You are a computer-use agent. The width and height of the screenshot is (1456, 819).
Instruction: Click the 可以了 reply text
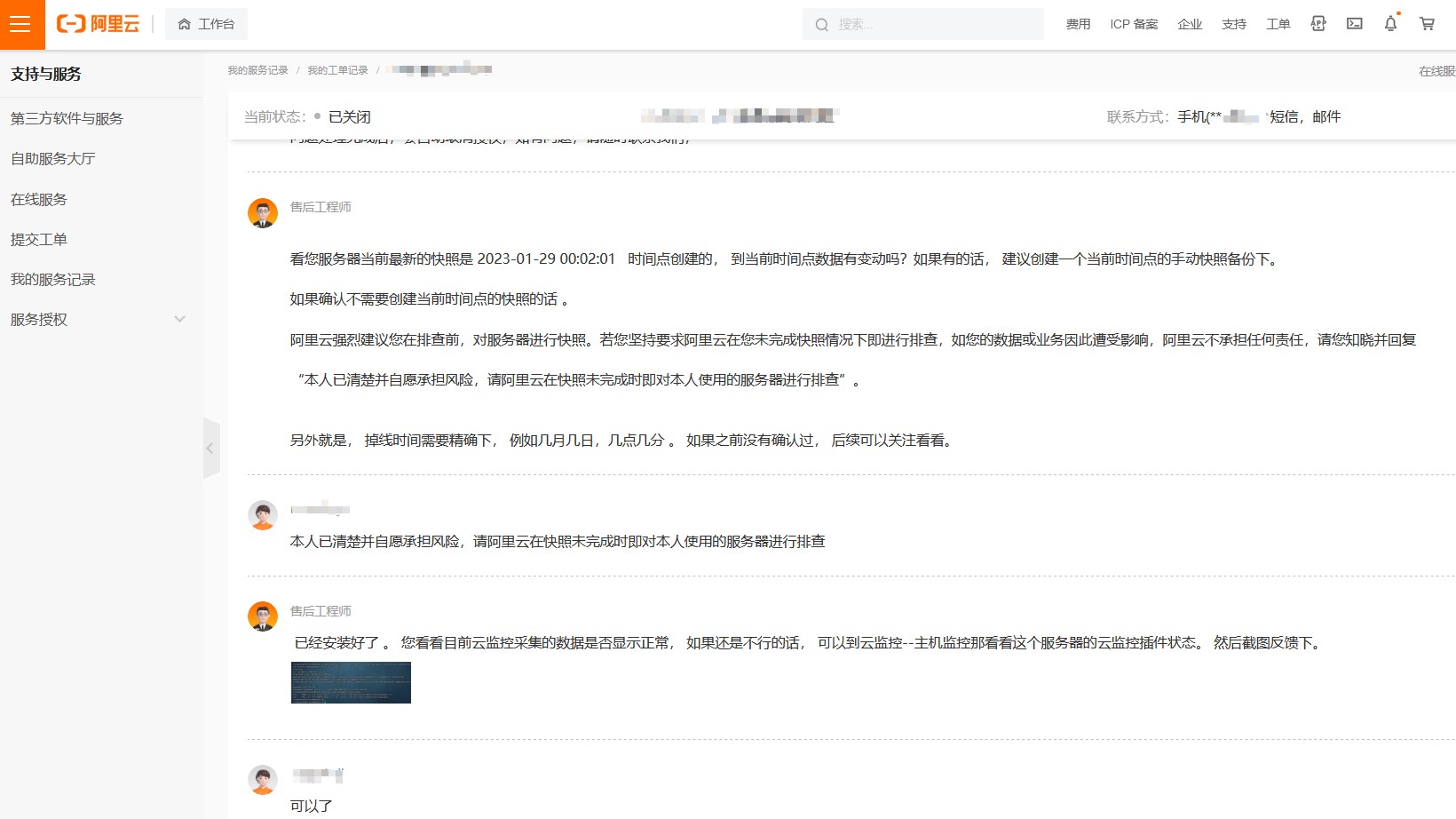pyautogui.click(x=312, y=806)
